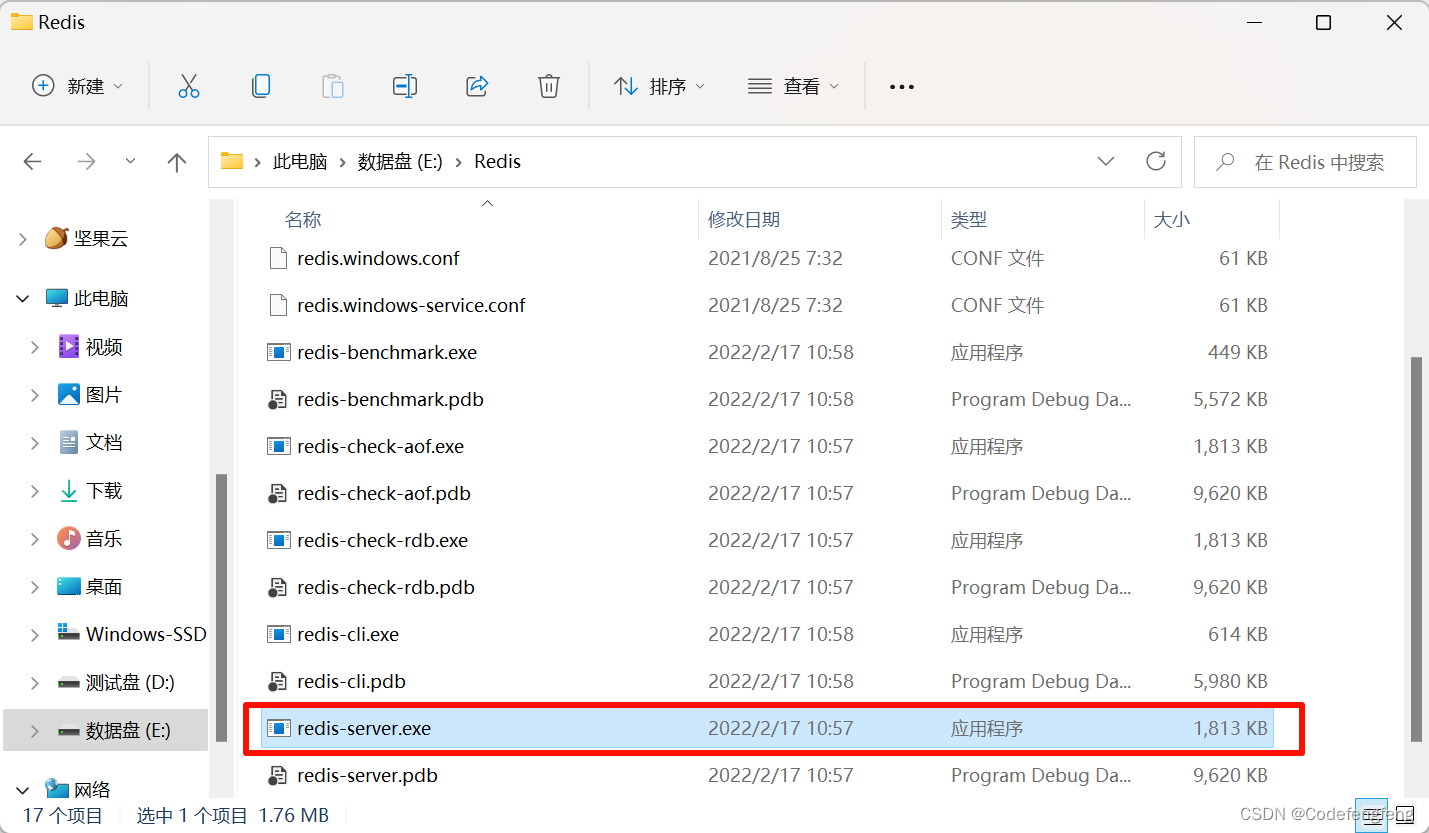
Task: Click the 在 Redis 中搜索 search box
Action: coord(1305,162)
